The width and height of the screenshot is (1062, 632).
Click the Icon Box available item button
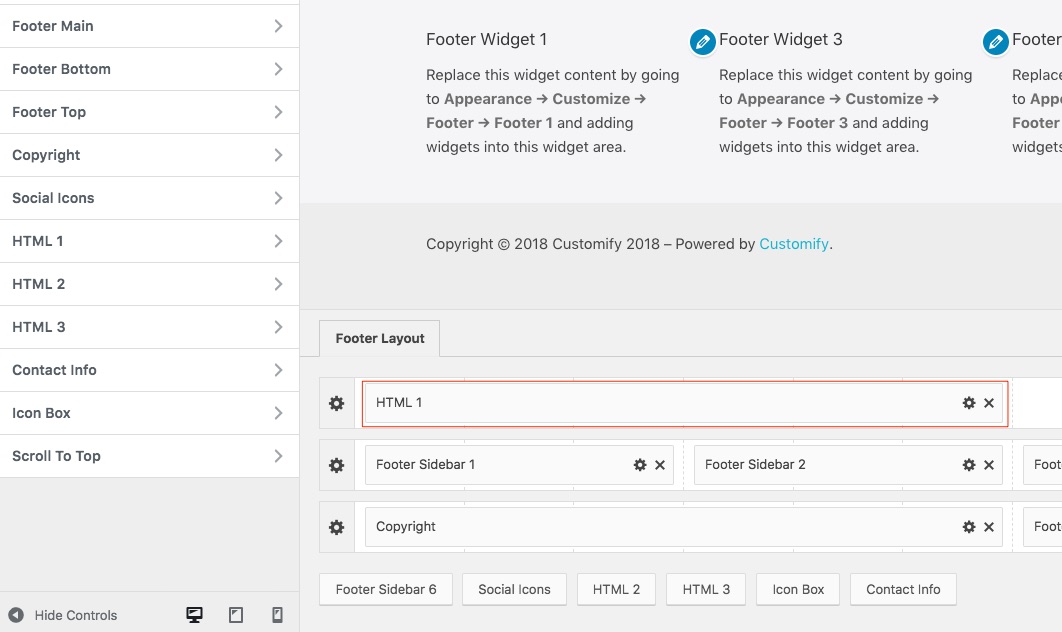[x=798, y=590]
